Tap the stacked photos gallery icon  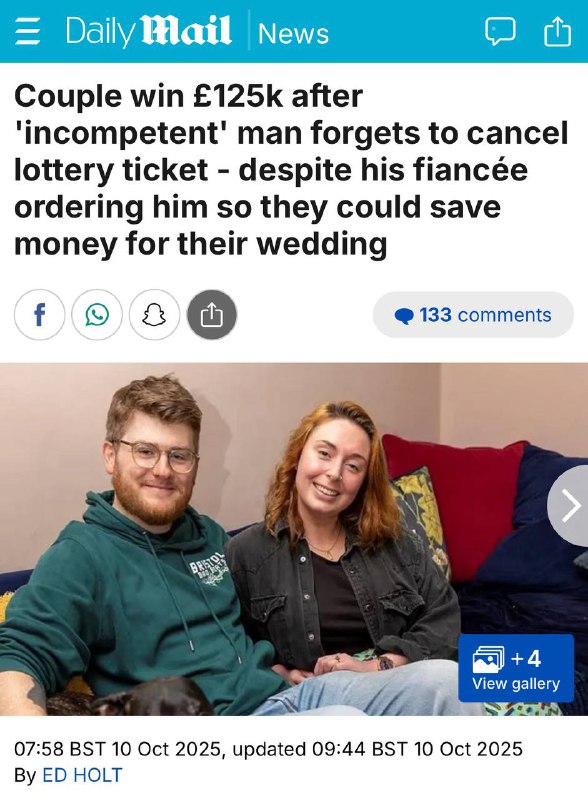pyautogui.click(x=488, y=659)
